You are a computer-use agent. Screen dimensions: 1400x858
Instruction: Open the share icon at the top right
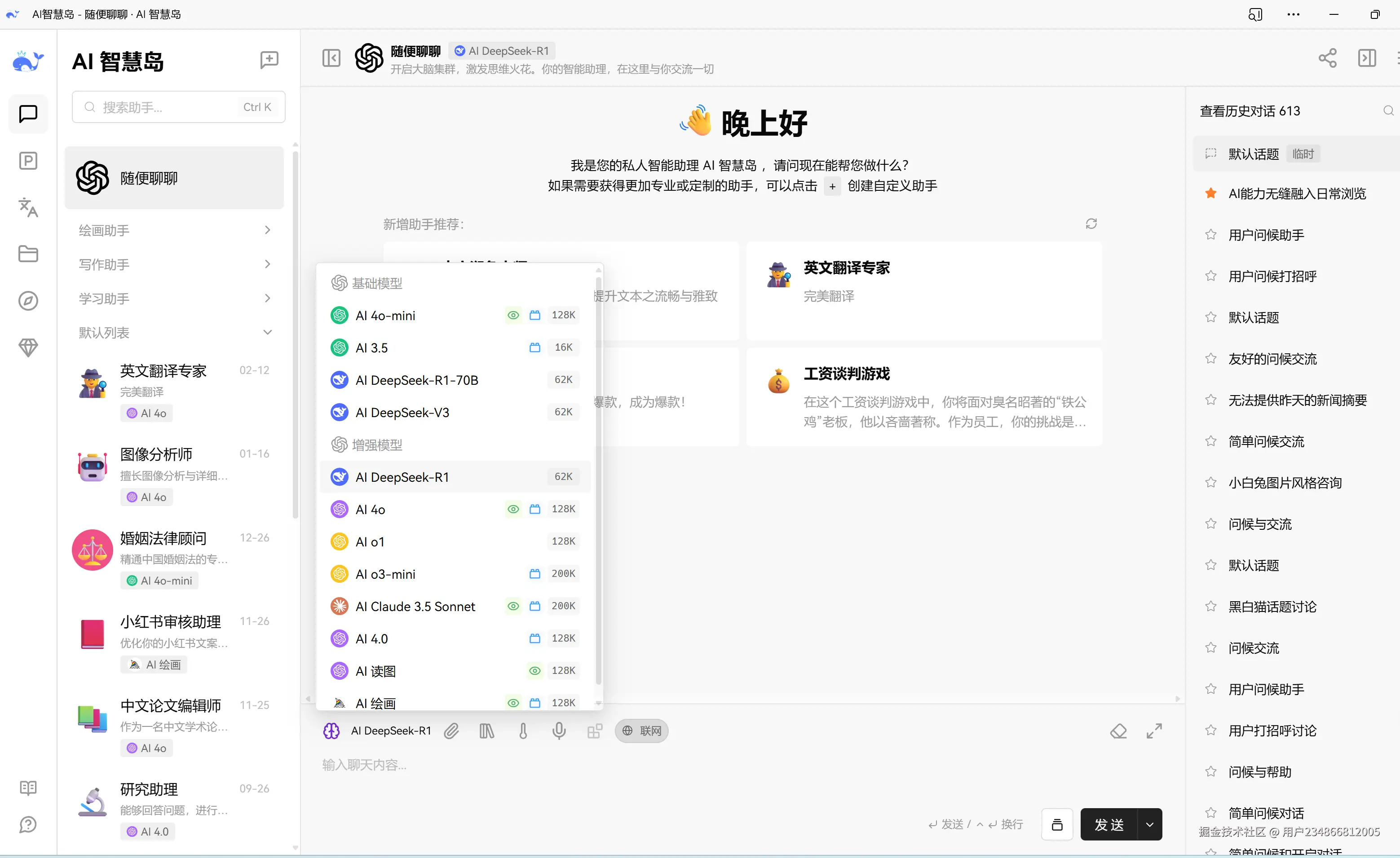[x=1328, y=58]
